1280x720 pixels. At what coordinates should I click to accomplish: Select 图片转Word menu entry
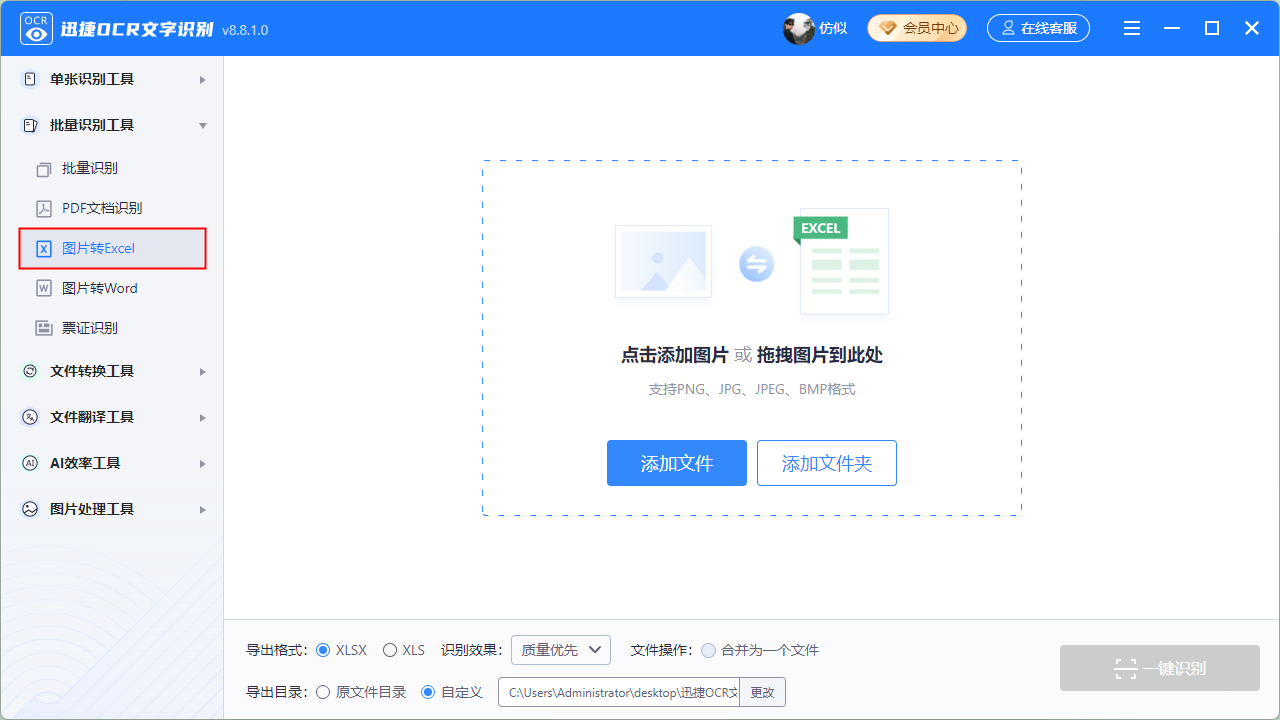point(112,288)
